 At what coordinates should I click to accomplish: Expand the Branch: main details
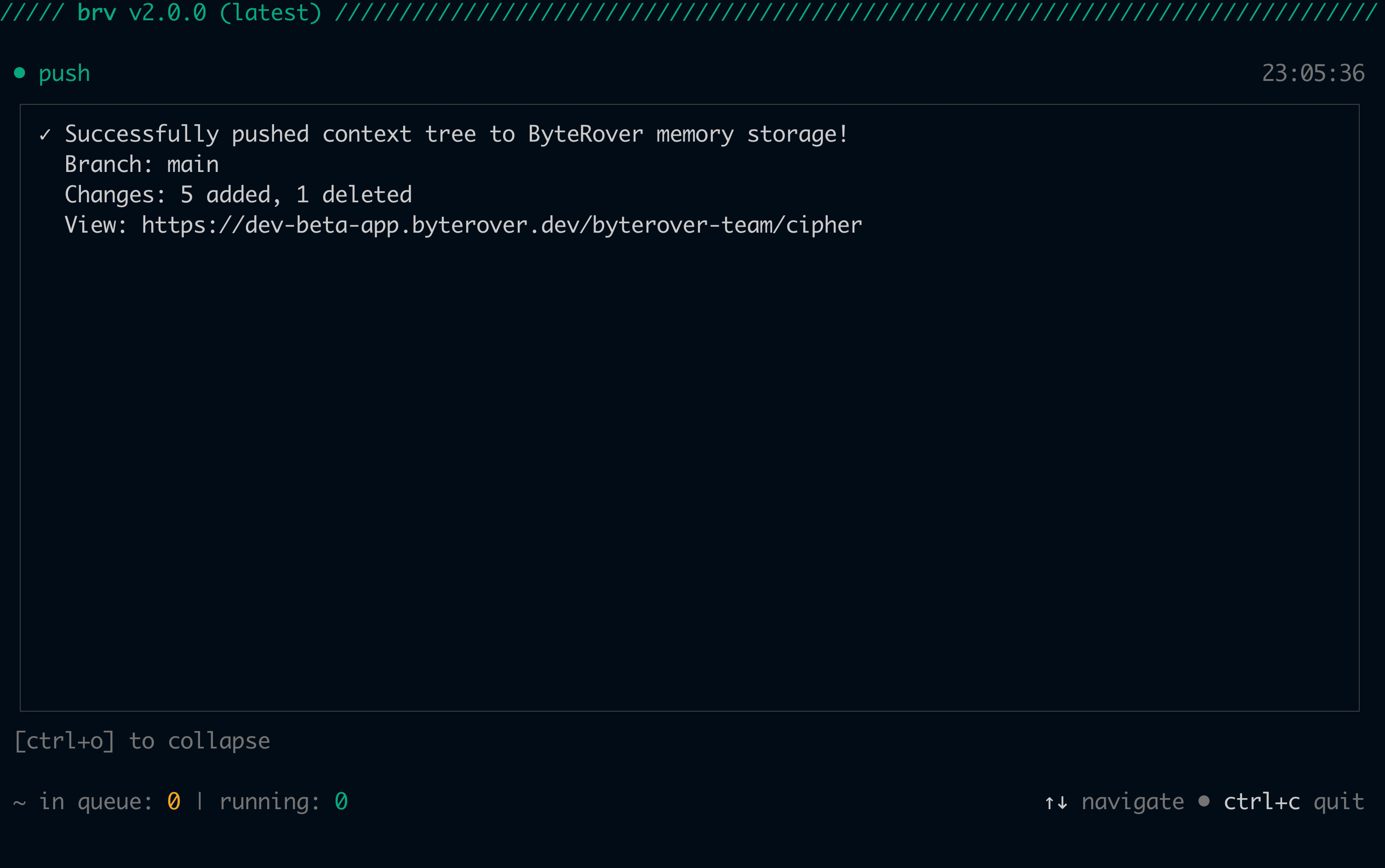(x=141, y=164)
